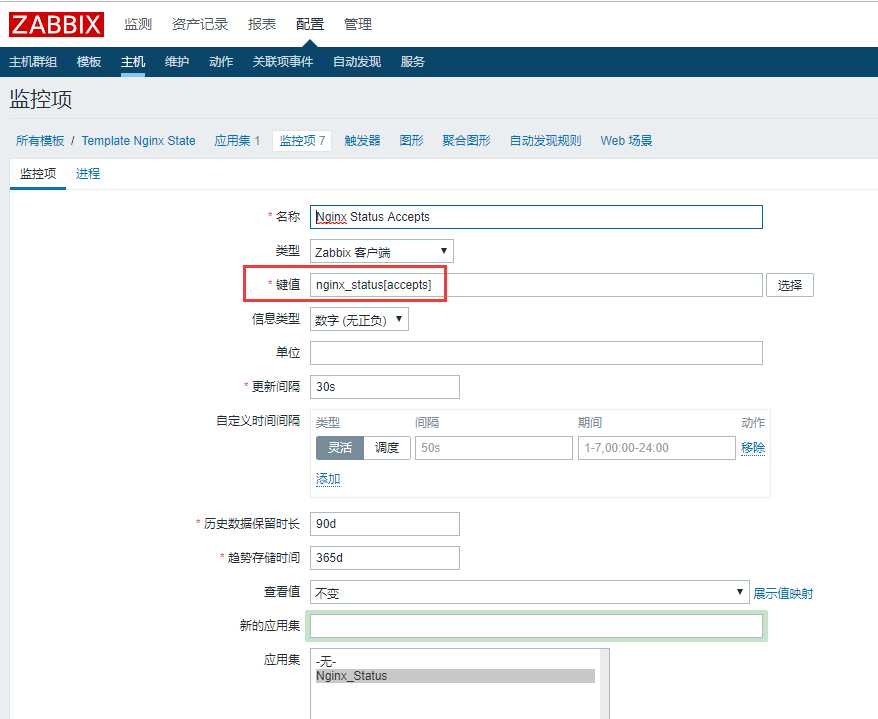Focus the 趋势存储时间 field 365d

(385, 558)
